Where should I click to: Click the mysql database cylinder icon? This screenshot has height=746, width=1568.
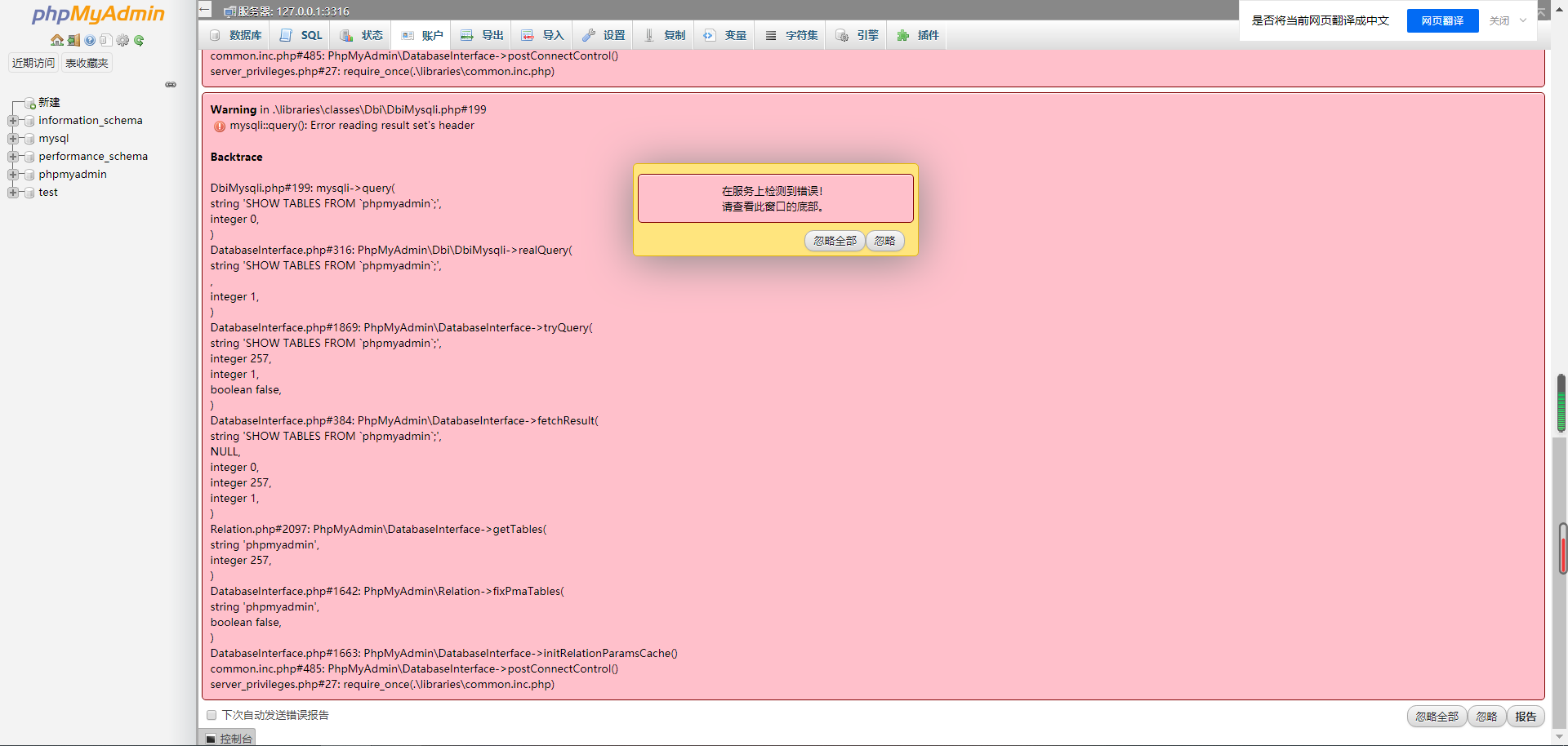tap(29, 139)
